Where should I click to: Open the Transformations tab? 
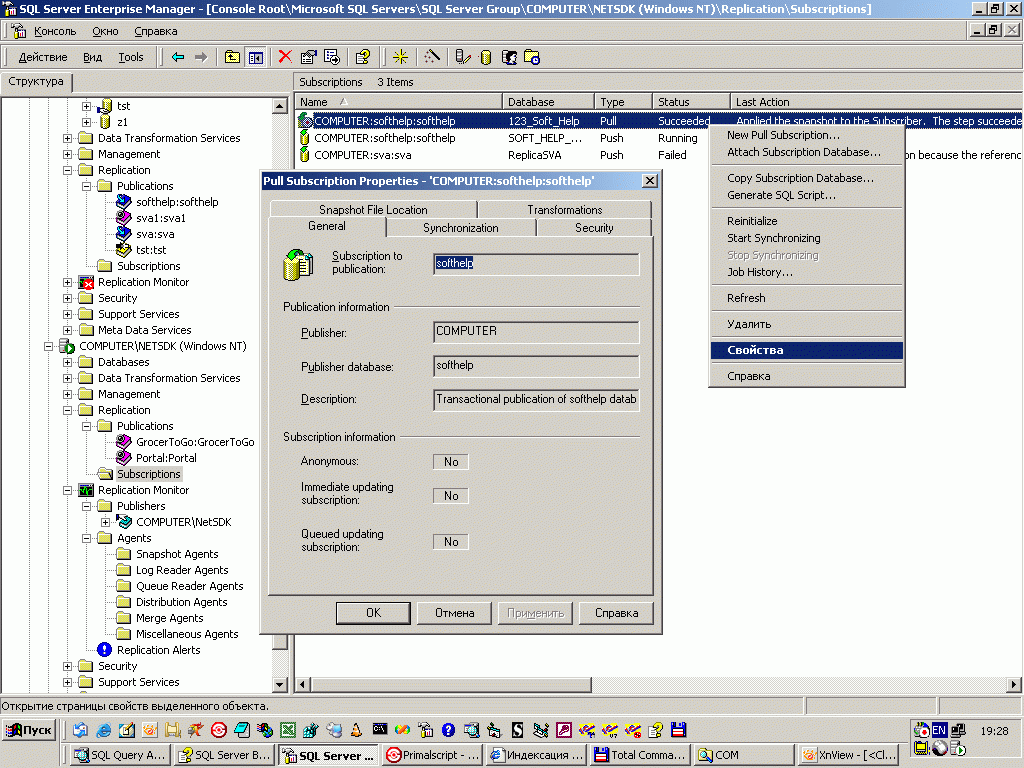564,210
